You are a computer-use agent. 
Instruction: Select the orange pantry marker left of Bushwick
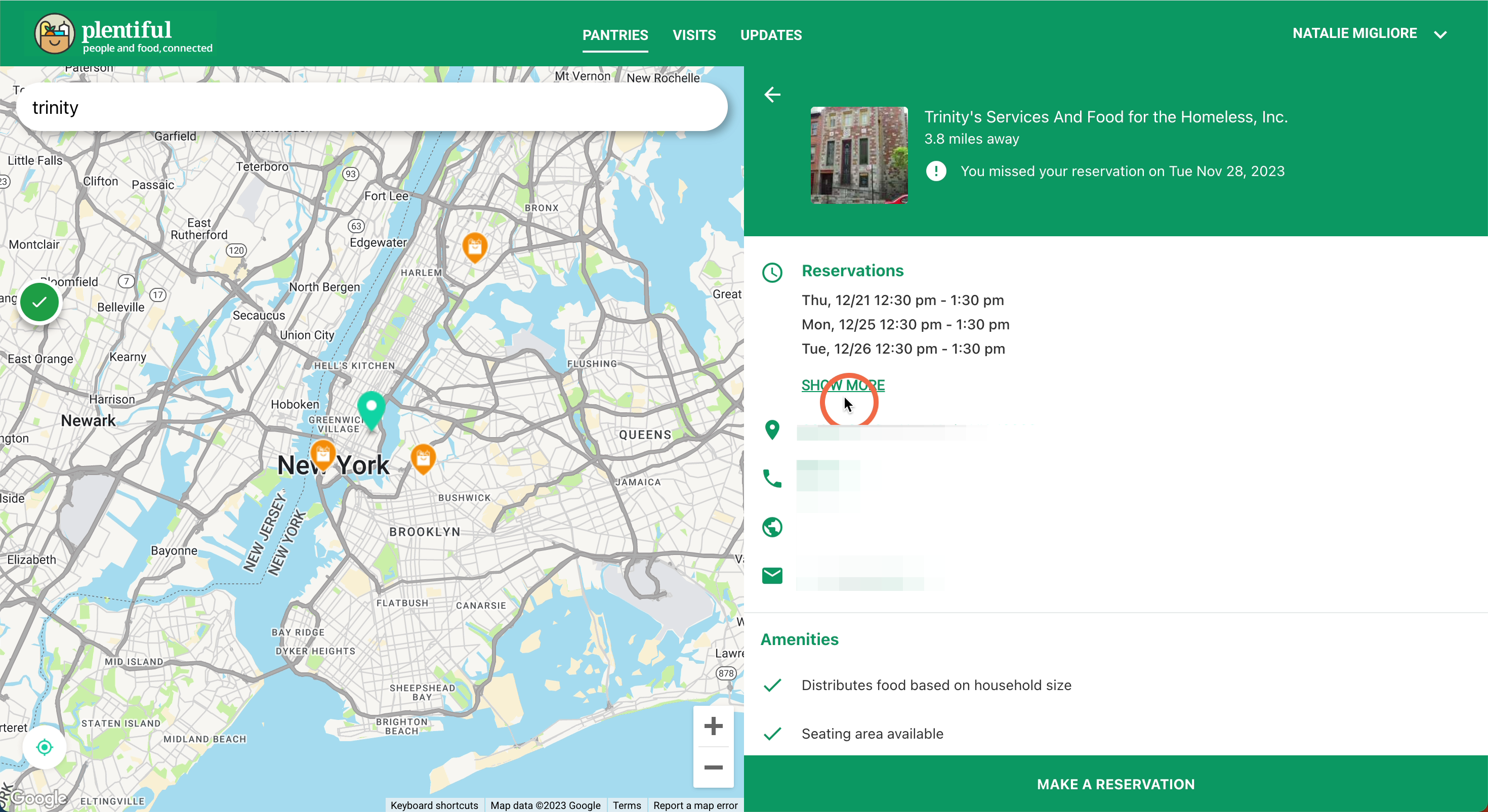[x=423, y=458]
